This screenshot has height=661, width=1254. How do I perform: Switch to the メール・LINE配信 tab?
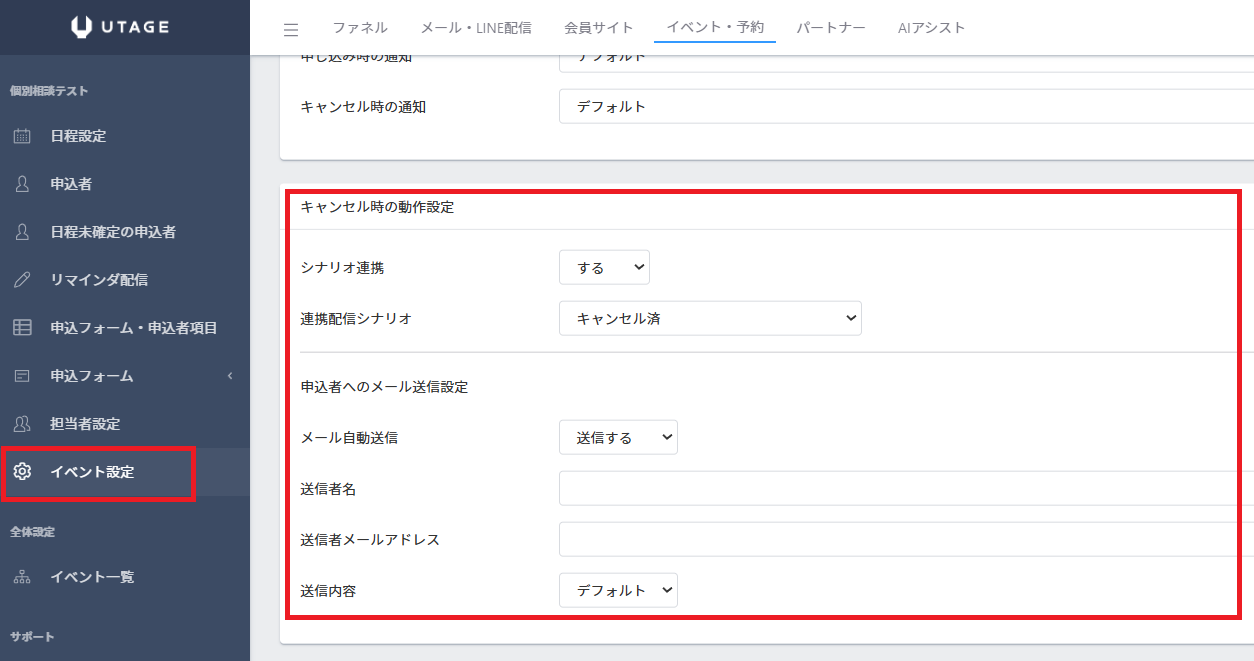476,28
